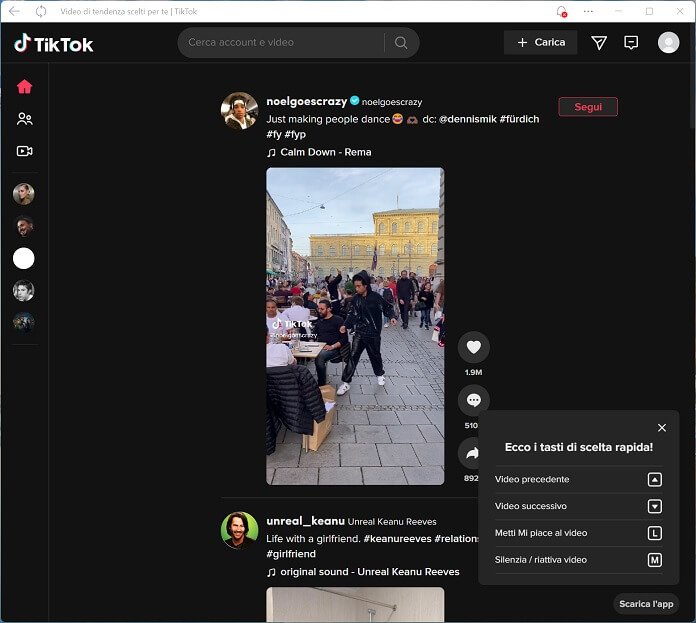The height and width of the screenshot is (623, 696).
Task: Open the Carica upload button
Action: [x=540, y=43]
